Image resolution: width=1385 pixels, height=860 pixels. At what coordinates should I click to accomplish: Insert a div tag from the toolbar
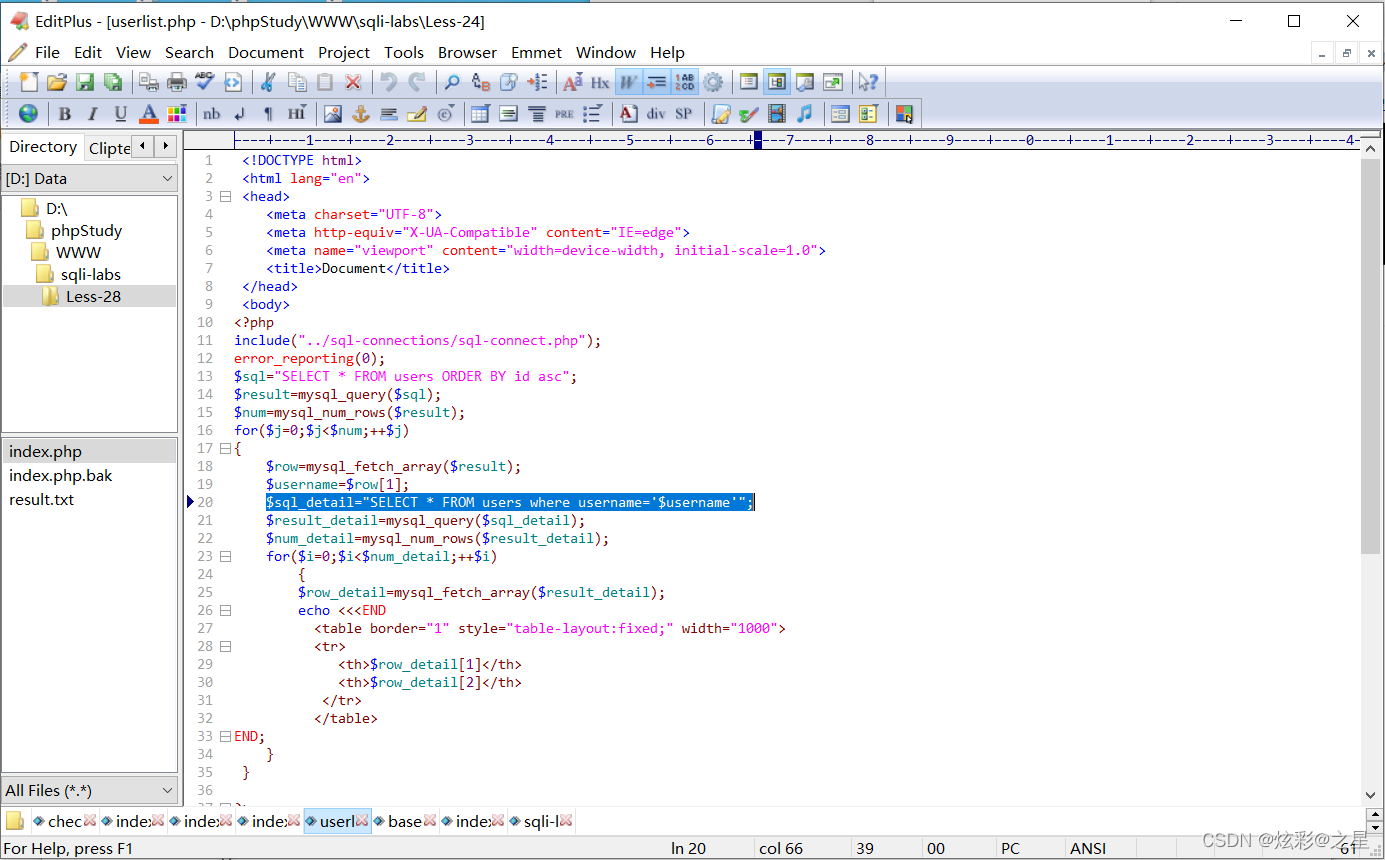click(x=656, y=113)
